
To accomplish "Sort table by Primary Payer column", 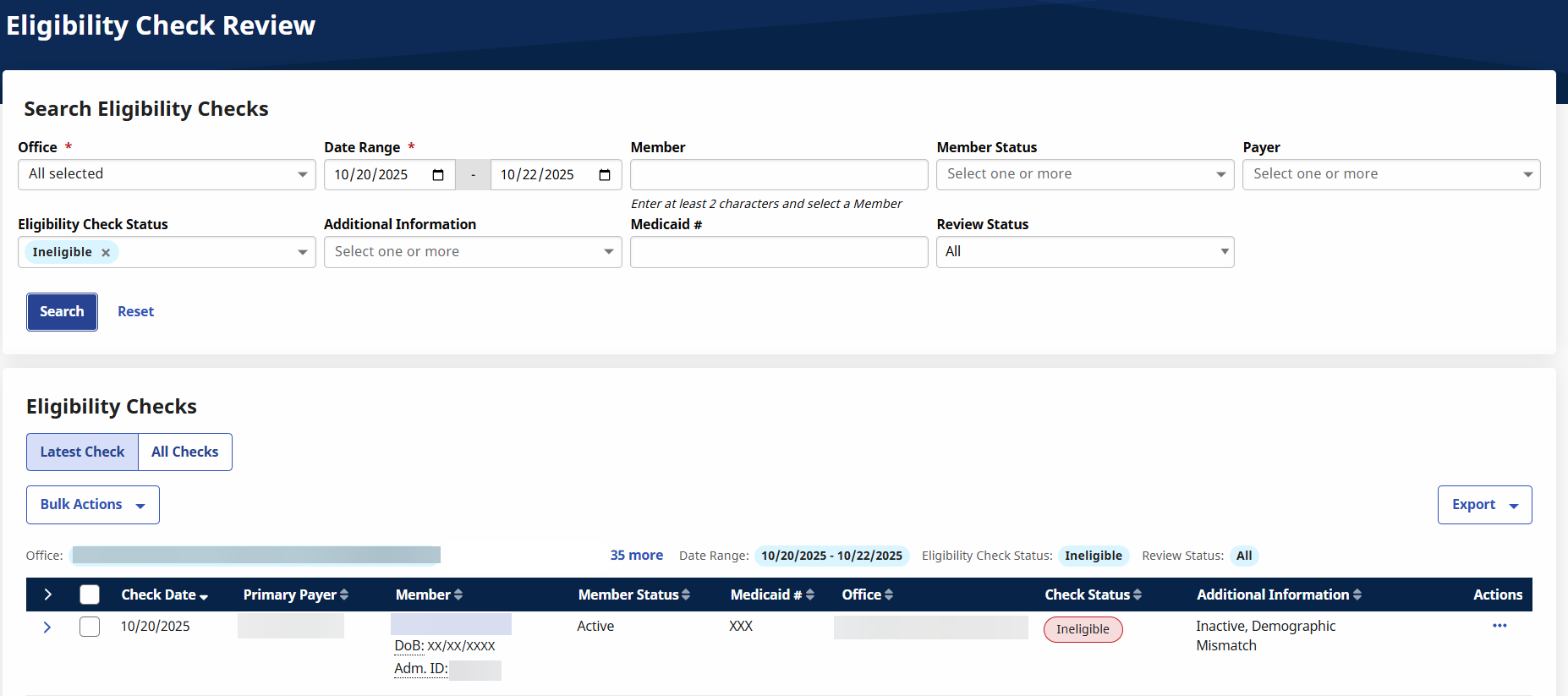I will tap(295, 595).
